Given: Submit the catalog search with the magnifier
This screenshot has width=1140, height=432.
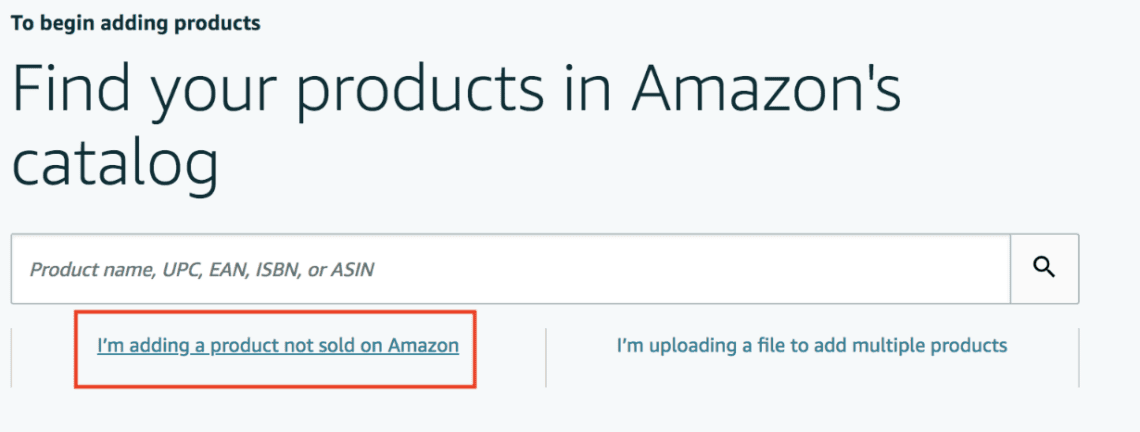Looking at the screenshot, I should tap(1044, 268).
